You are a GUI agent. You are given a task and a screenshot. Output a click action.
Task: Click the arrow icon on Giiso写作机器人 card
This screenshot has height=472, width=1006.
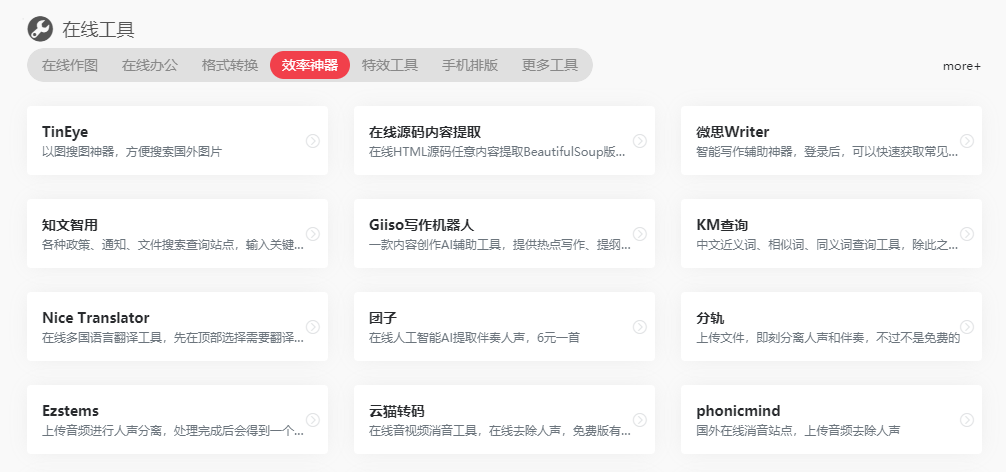[640, 234]
